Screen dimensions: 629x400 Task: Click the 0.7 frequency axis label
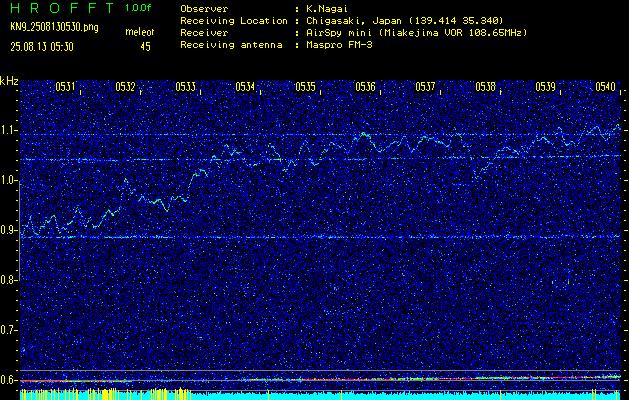pos(8,330)
